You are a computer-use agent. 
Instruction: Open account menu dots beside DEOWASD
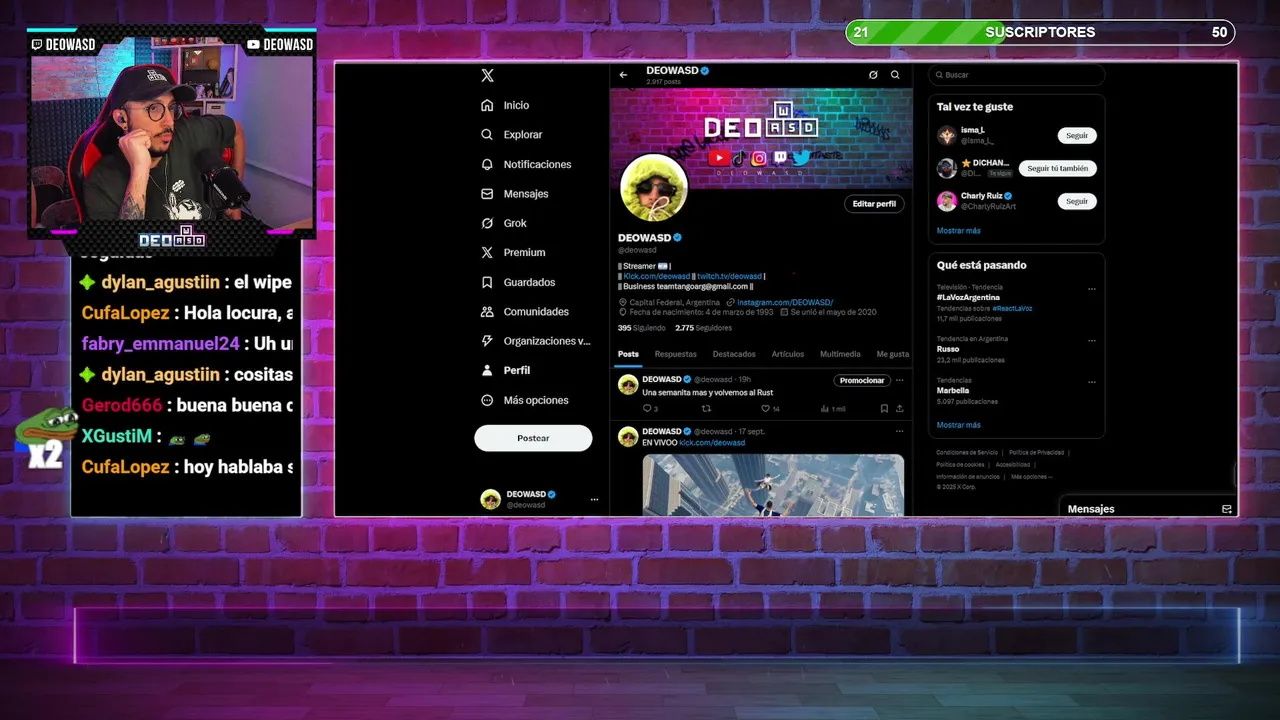(x=594, y=499)
